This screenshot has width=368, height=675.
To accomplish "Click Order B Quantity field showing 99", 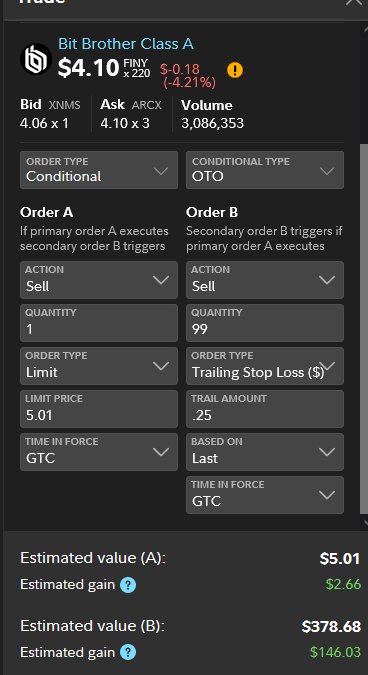I will click(x=265, y=323).
